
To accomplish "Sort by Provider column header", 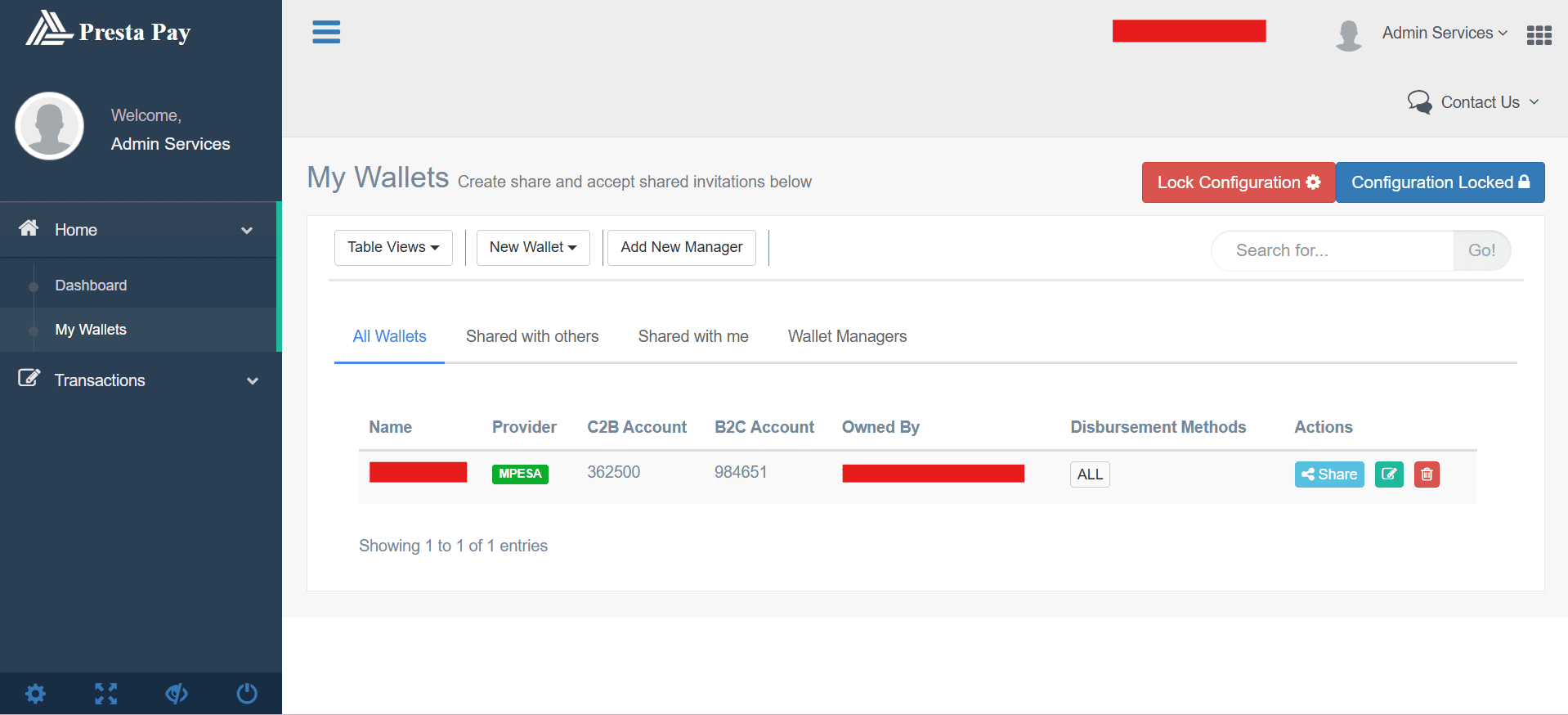I will (524, 427).
